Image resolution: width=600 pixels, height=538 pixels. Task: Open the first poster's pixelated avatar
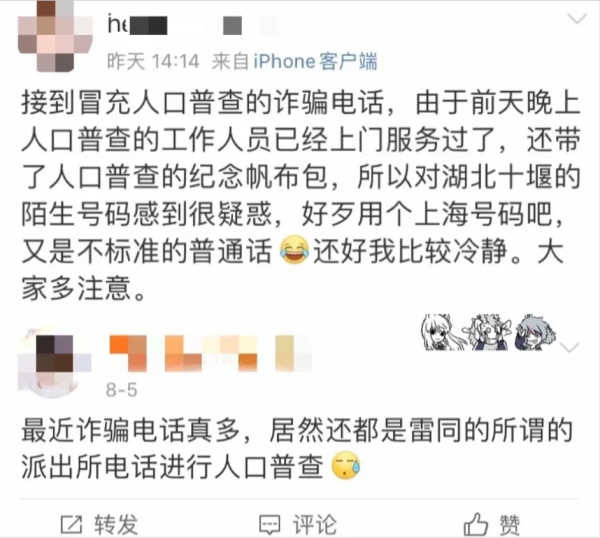point(55,36)
